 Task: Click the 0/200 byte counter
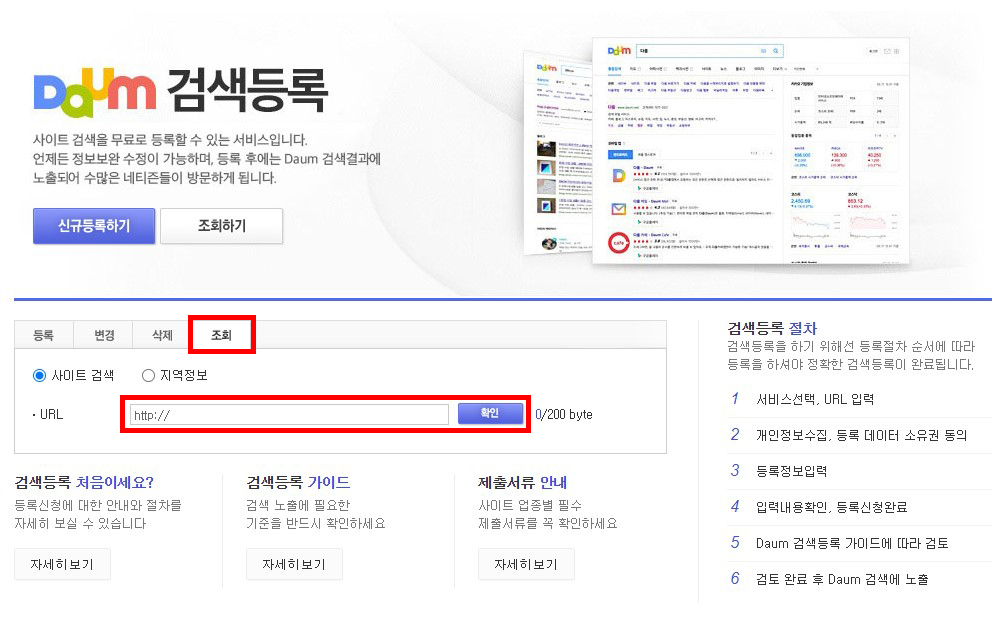click(564, 414)
